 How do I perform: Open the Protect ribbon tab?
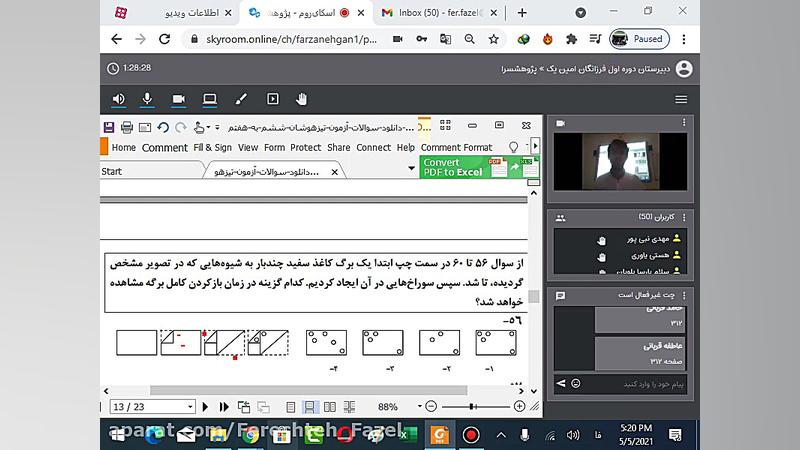pyautogui.click(x=306, y=147)
